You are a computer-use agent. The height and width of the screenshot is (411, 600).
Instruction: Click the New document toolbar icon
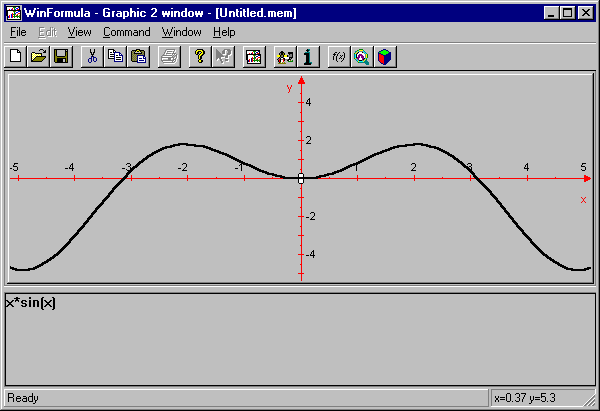click(16, 57)
